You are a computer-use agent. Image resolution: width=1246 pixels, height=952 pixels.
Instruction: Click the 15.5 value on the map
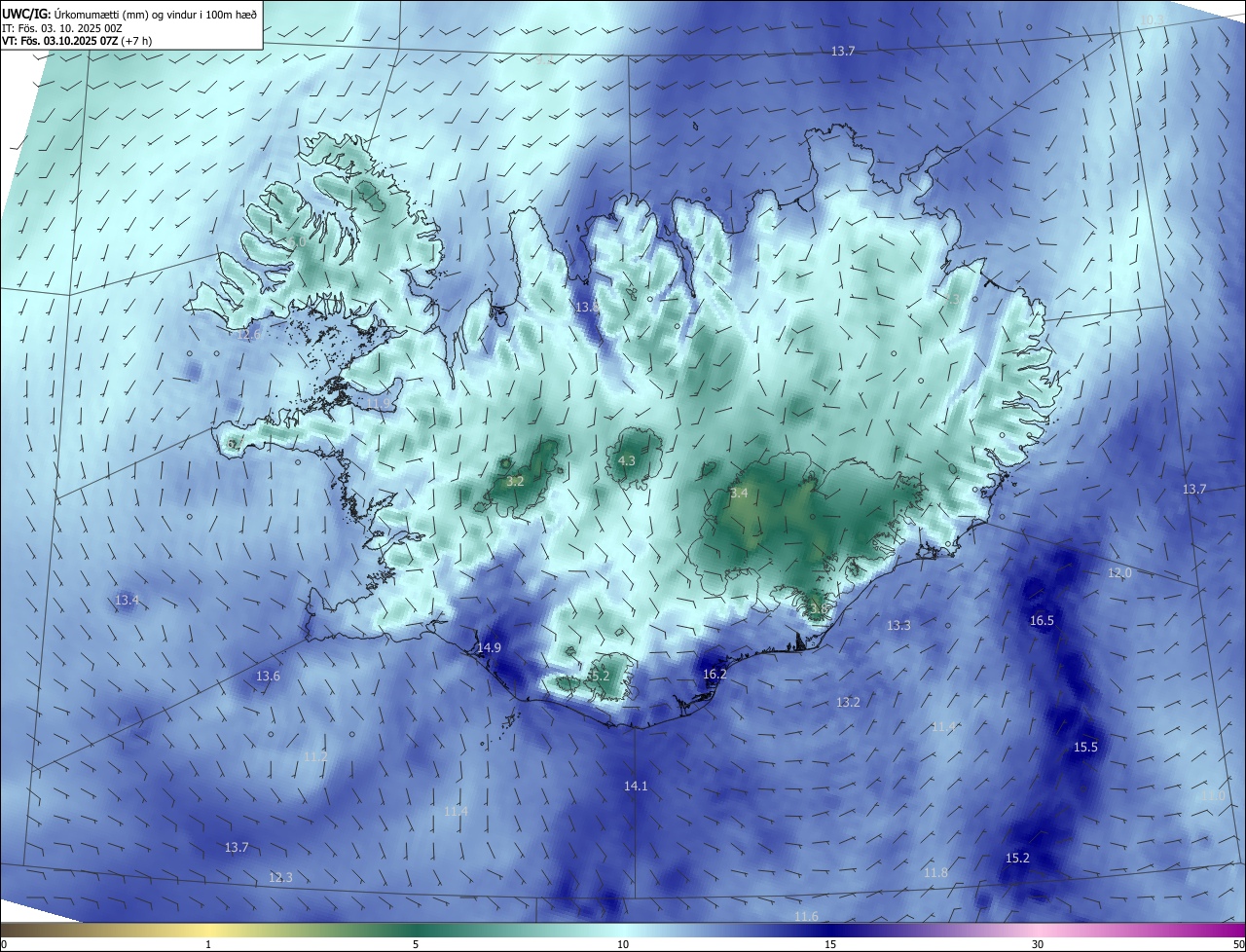(x=1085, y=747)
